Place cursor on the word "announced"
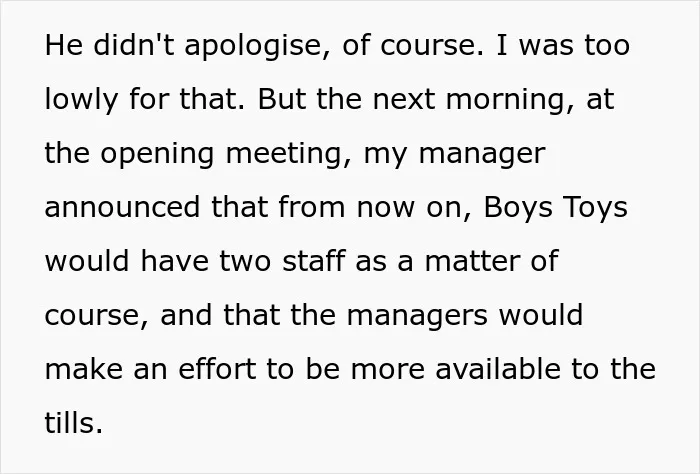 click(x=122, y=208)
